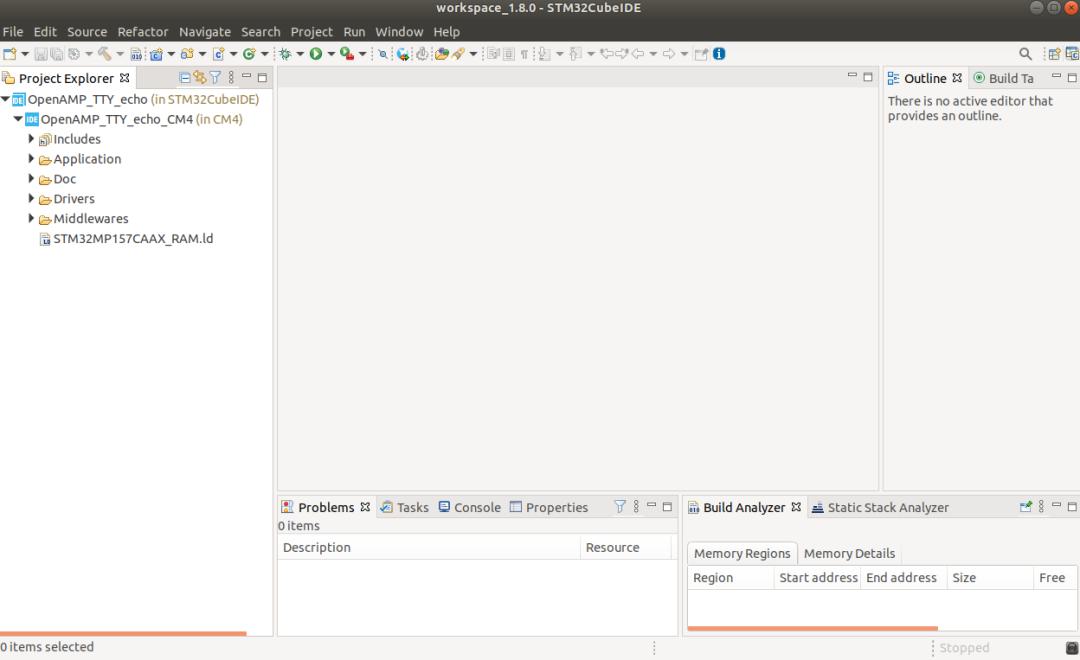Toggle Link with Editor in Project Explorer
The height and width of the screenshot is (660, 1080).
pyautogui.click(x=200, y=78)
